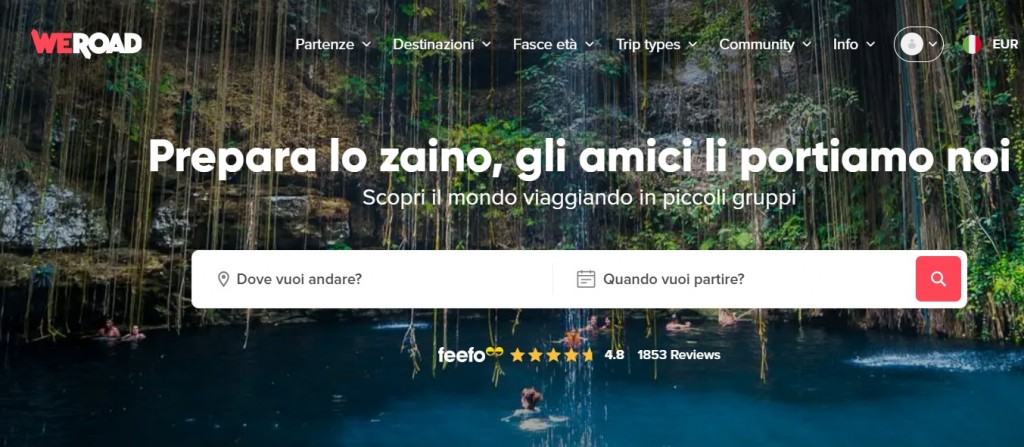Open the user profile avatar icon
Image resolution: width=1024 pixels, height=447 pixels.
[912, 44]
